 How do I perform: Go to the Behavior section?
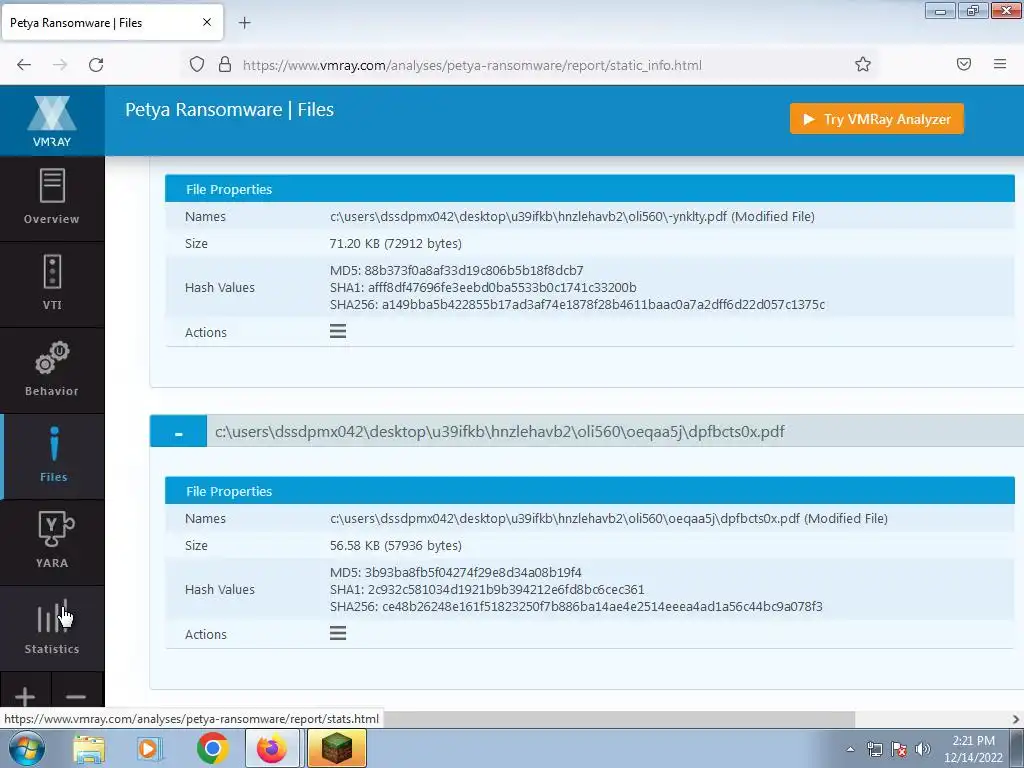pyautogui.click(x=52, y=370)
